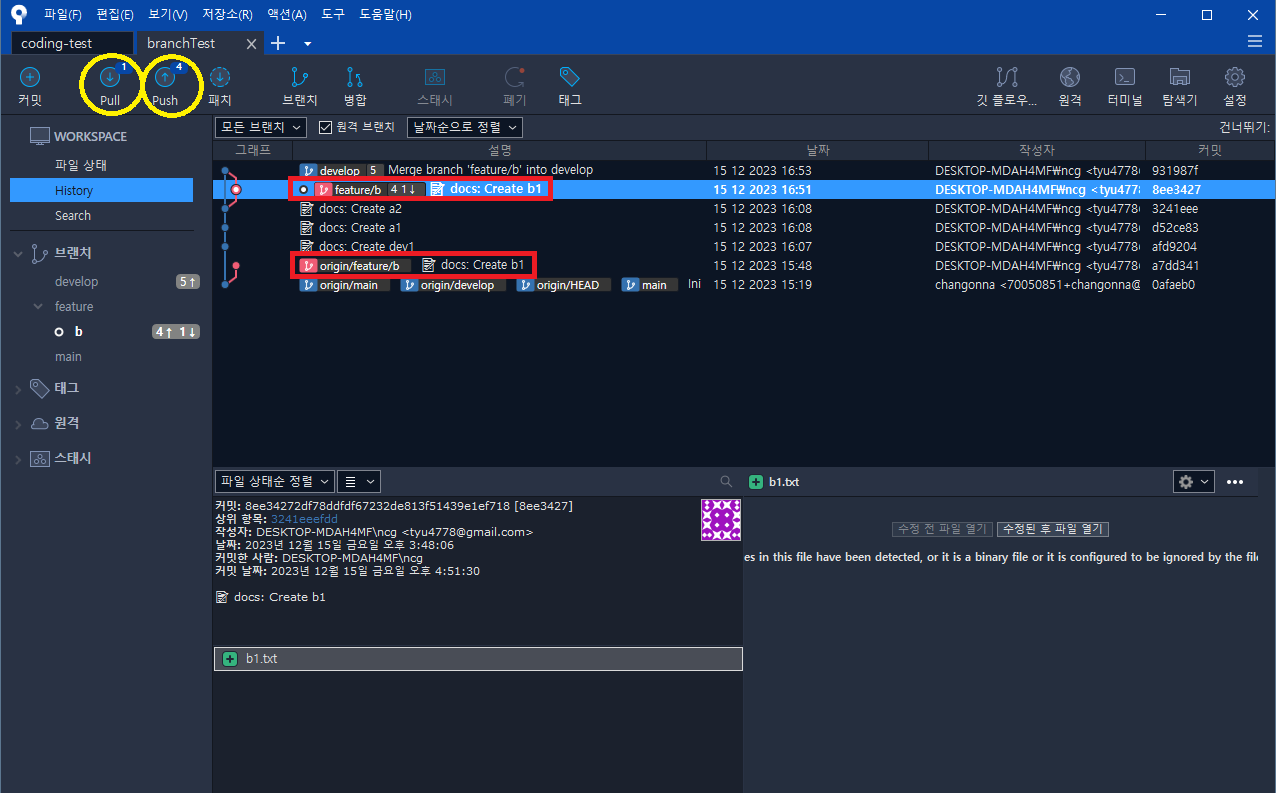The width and height of the screenshot is (1276, 793).
Task: Open the 브랜치 (Branch) toolbar icon
Action: pos(301,85)
